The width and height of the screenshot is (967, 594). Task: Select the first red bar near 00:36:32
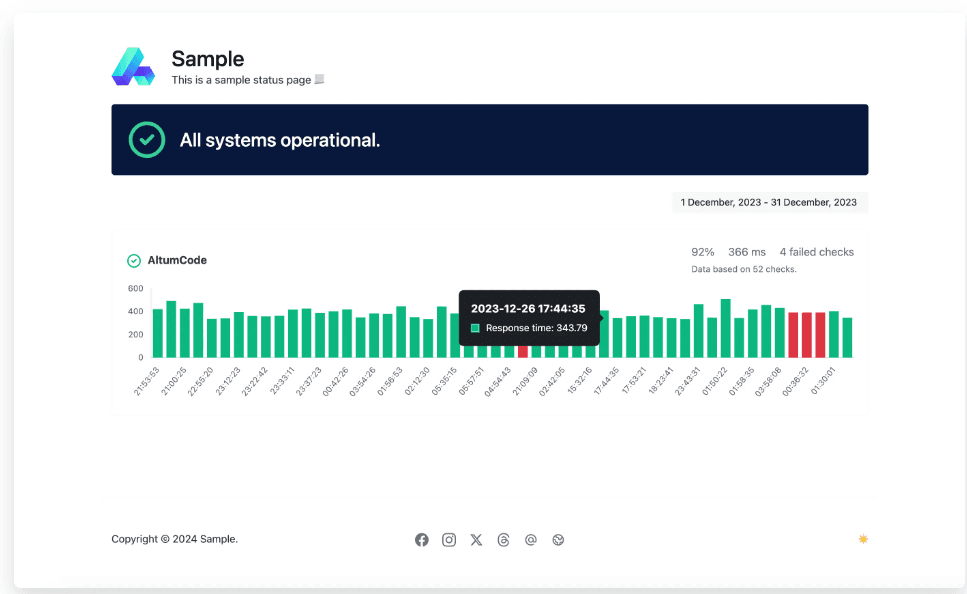click(x=793, y=335)
